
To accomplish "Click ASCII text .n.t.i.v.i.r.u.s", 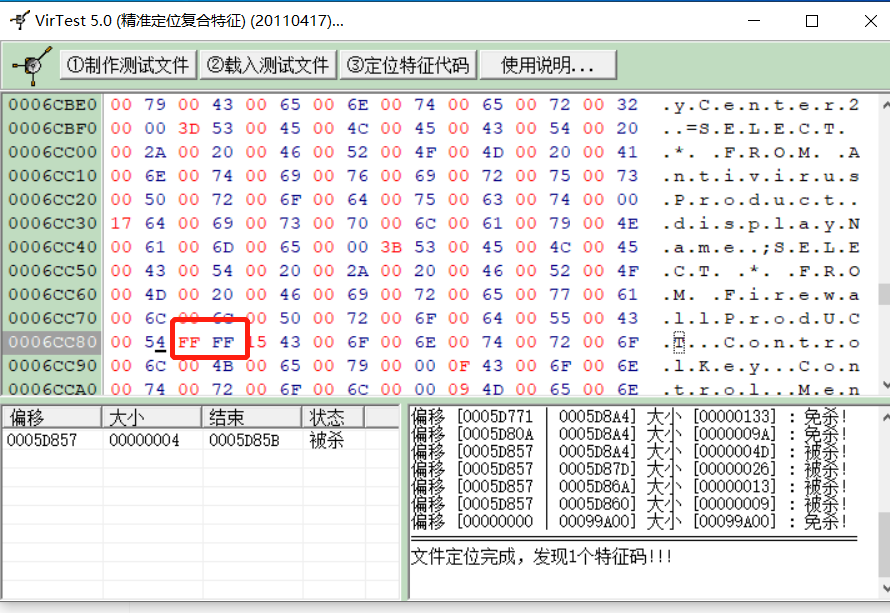I will click(x=761, y=177).
